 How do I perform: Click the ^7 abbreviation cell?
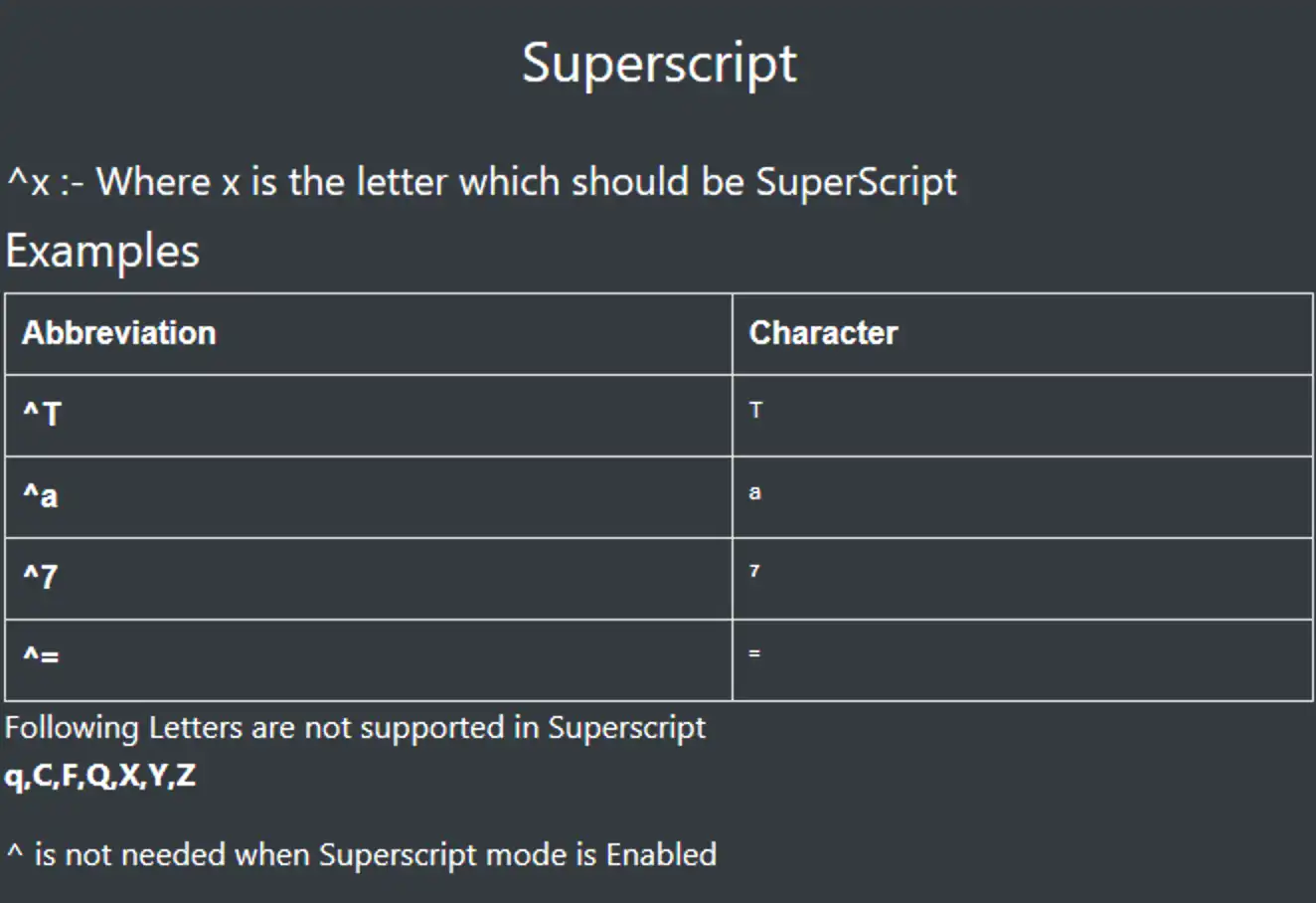tap(369, 579)
